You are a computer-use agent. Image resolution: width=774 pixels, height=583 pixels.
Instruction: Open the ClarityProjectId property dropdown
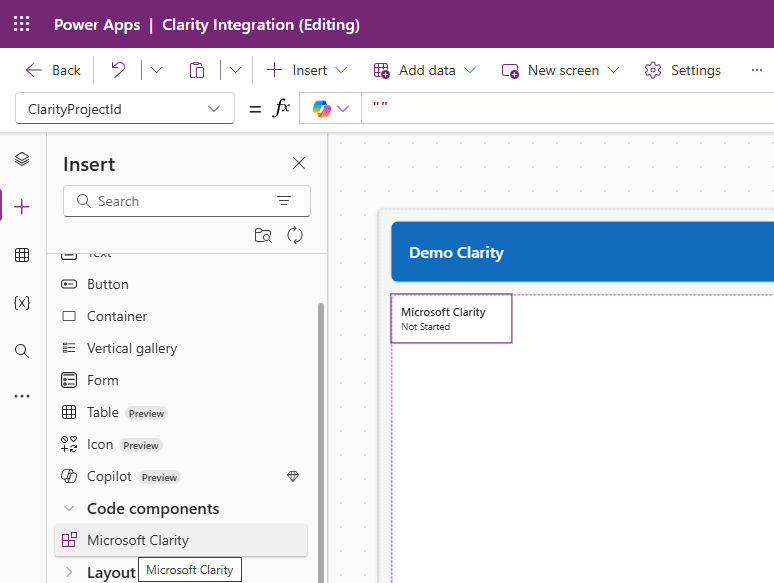[x=125, y=109]
